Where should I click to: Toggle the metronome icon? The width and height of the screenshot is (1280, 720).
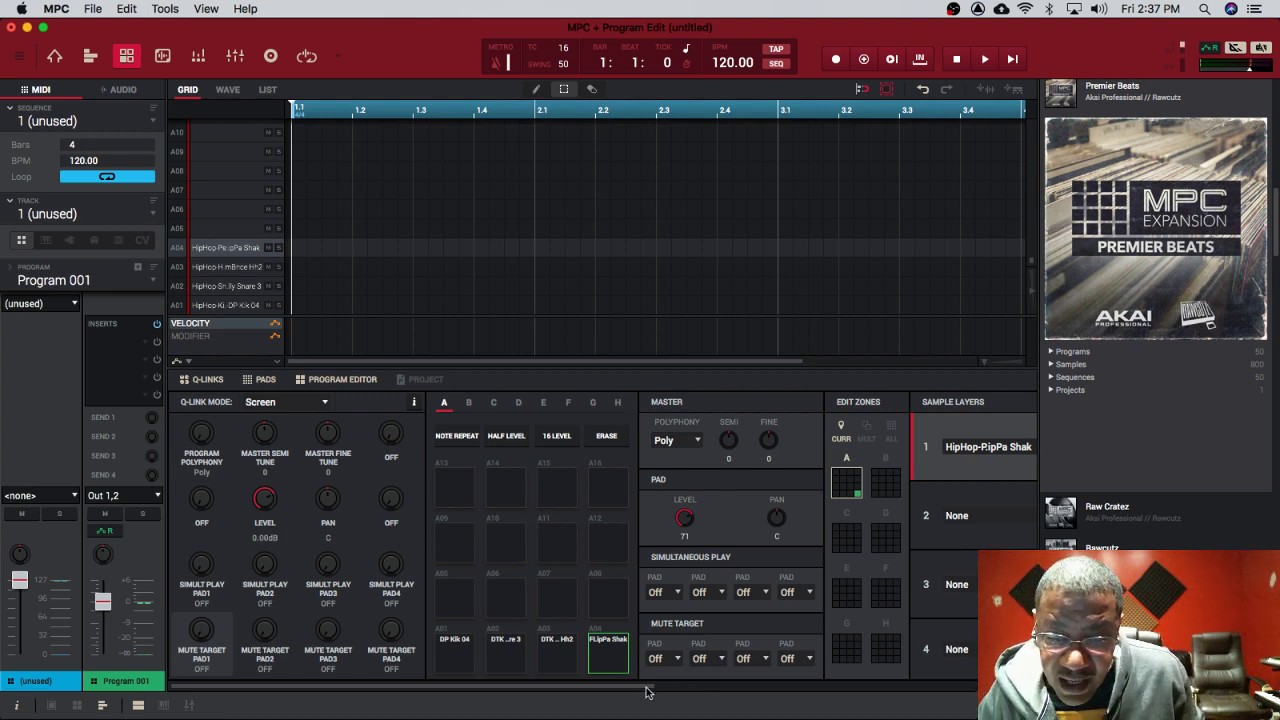coord(496,63)
